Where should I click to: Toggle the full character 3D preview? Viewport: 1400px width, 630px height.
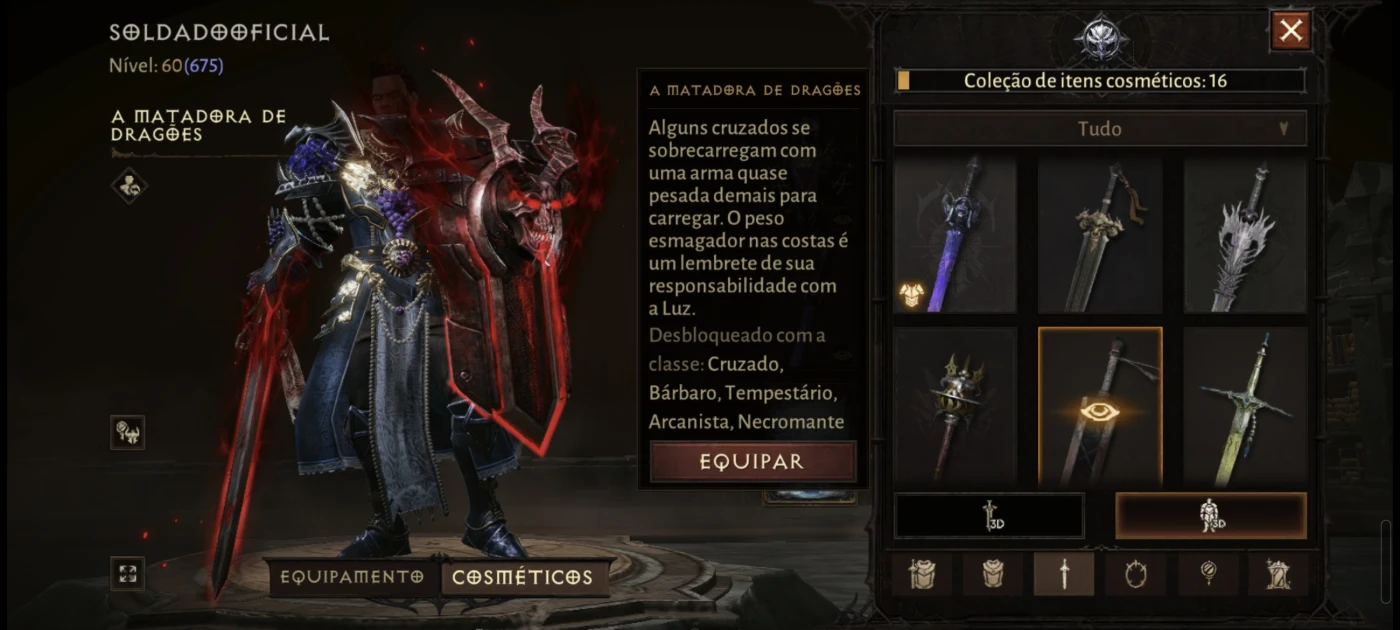point(1211,516)
